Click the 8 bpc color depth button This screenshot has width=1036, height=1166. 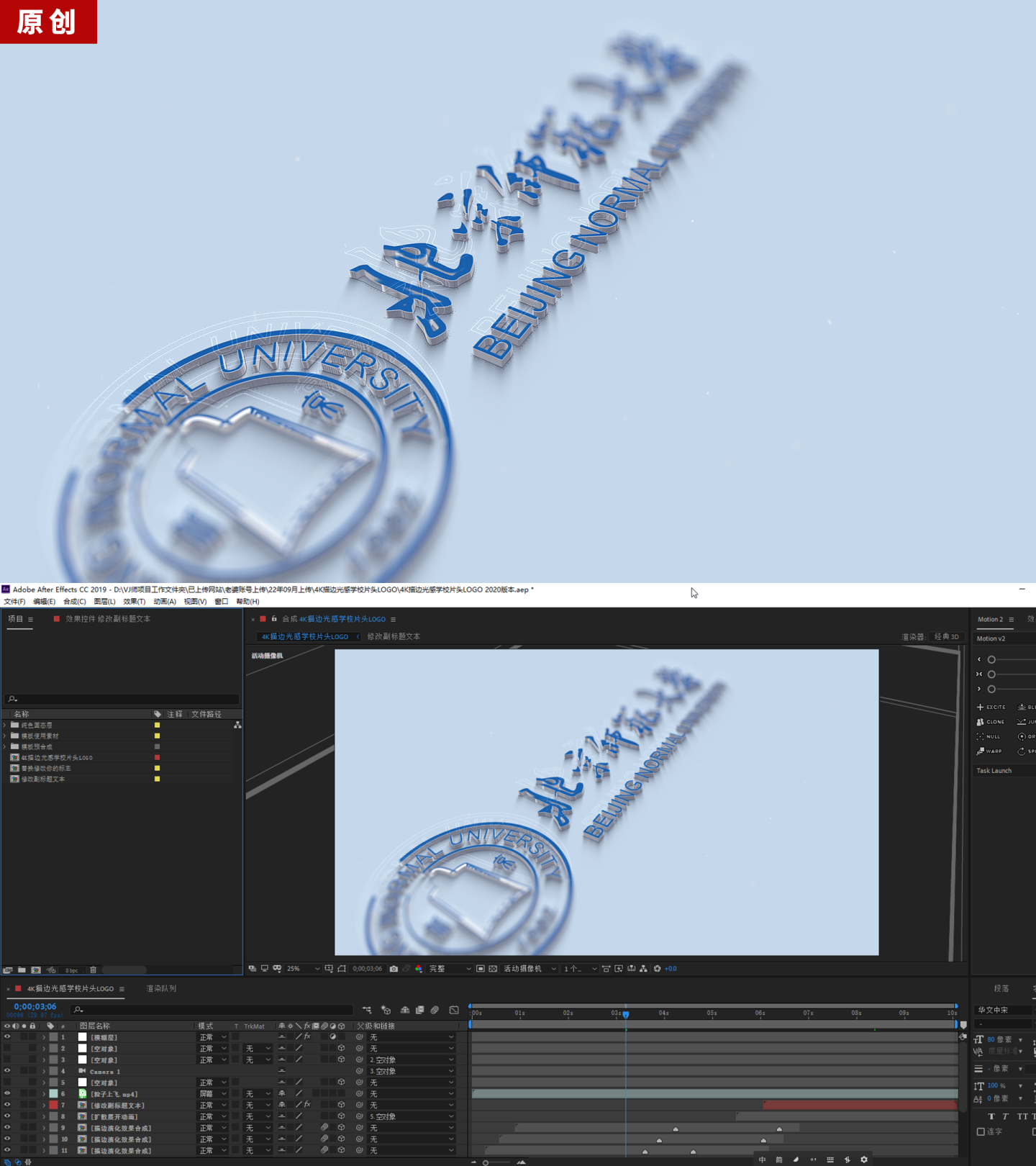coord(71,970)
